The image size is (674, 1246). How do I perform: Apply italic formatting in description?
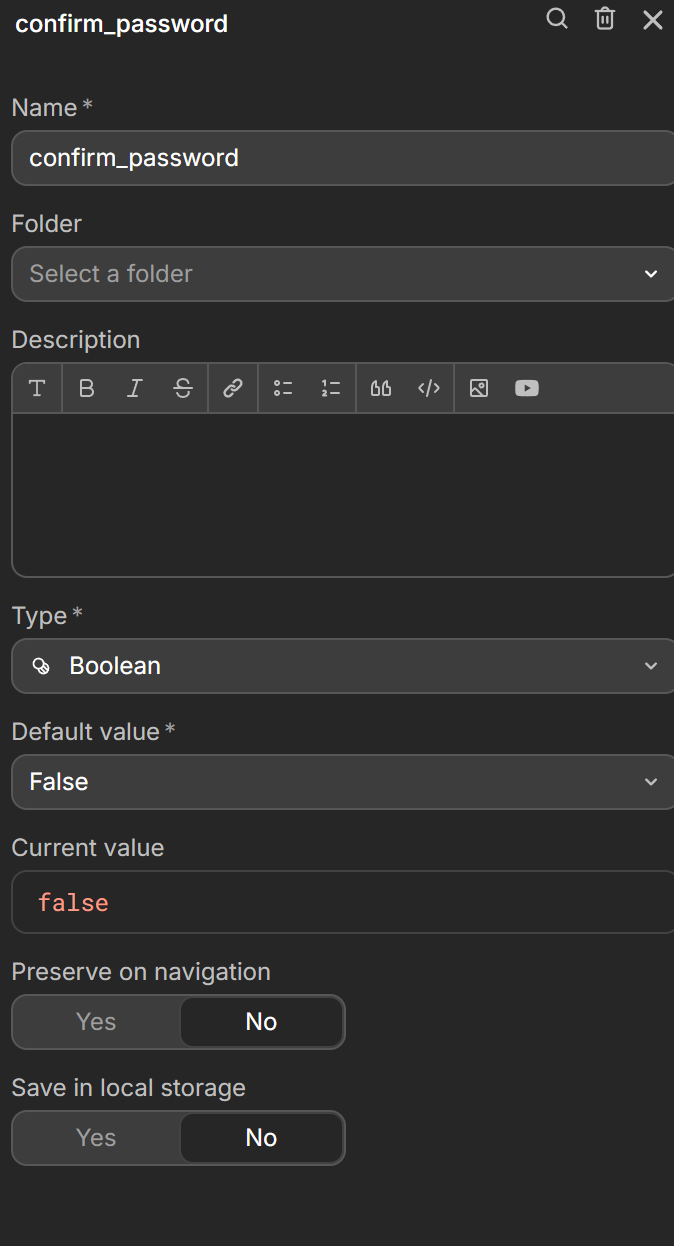pyautogui.click(x=135, y=389)
